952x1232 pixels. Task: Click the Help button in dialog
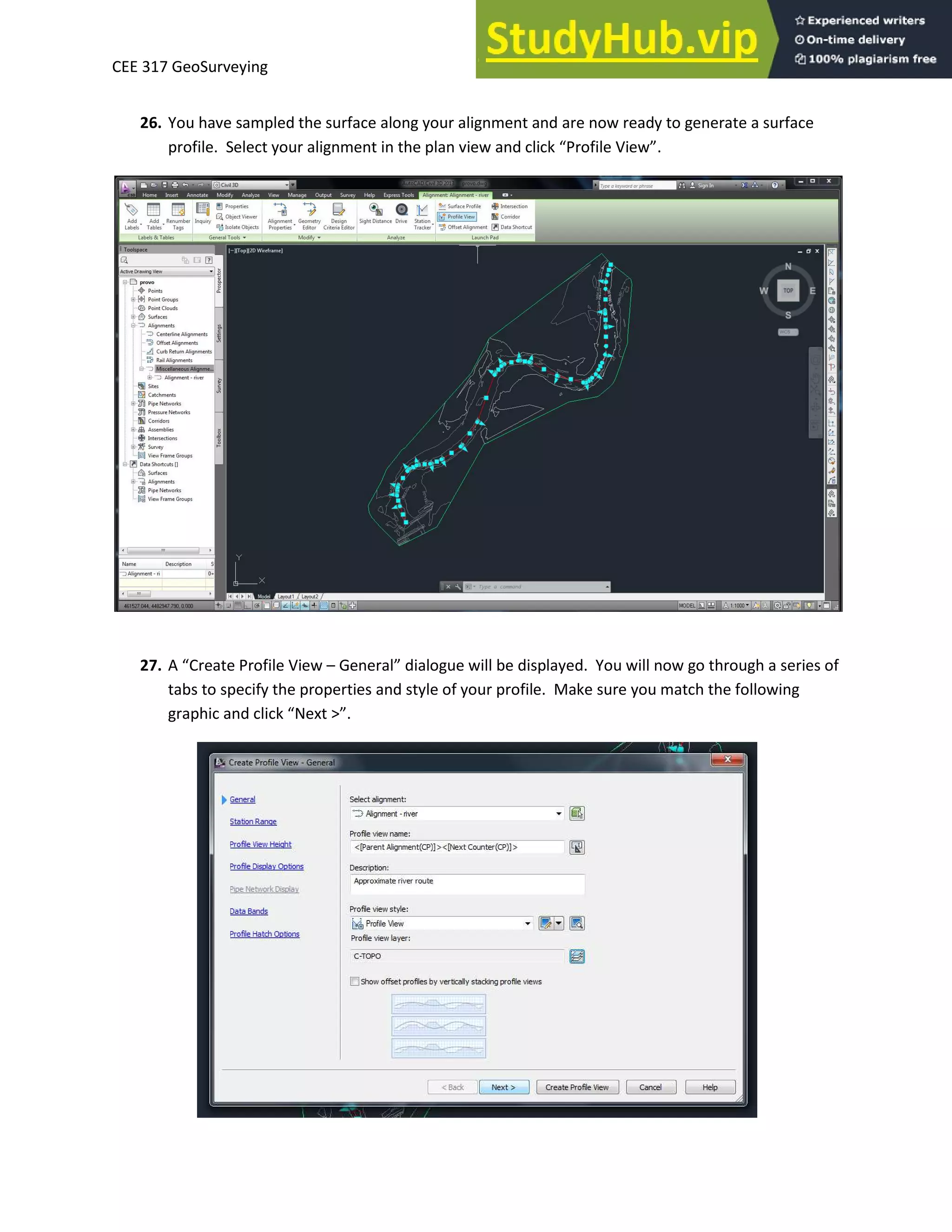[x=710, y=1087]
